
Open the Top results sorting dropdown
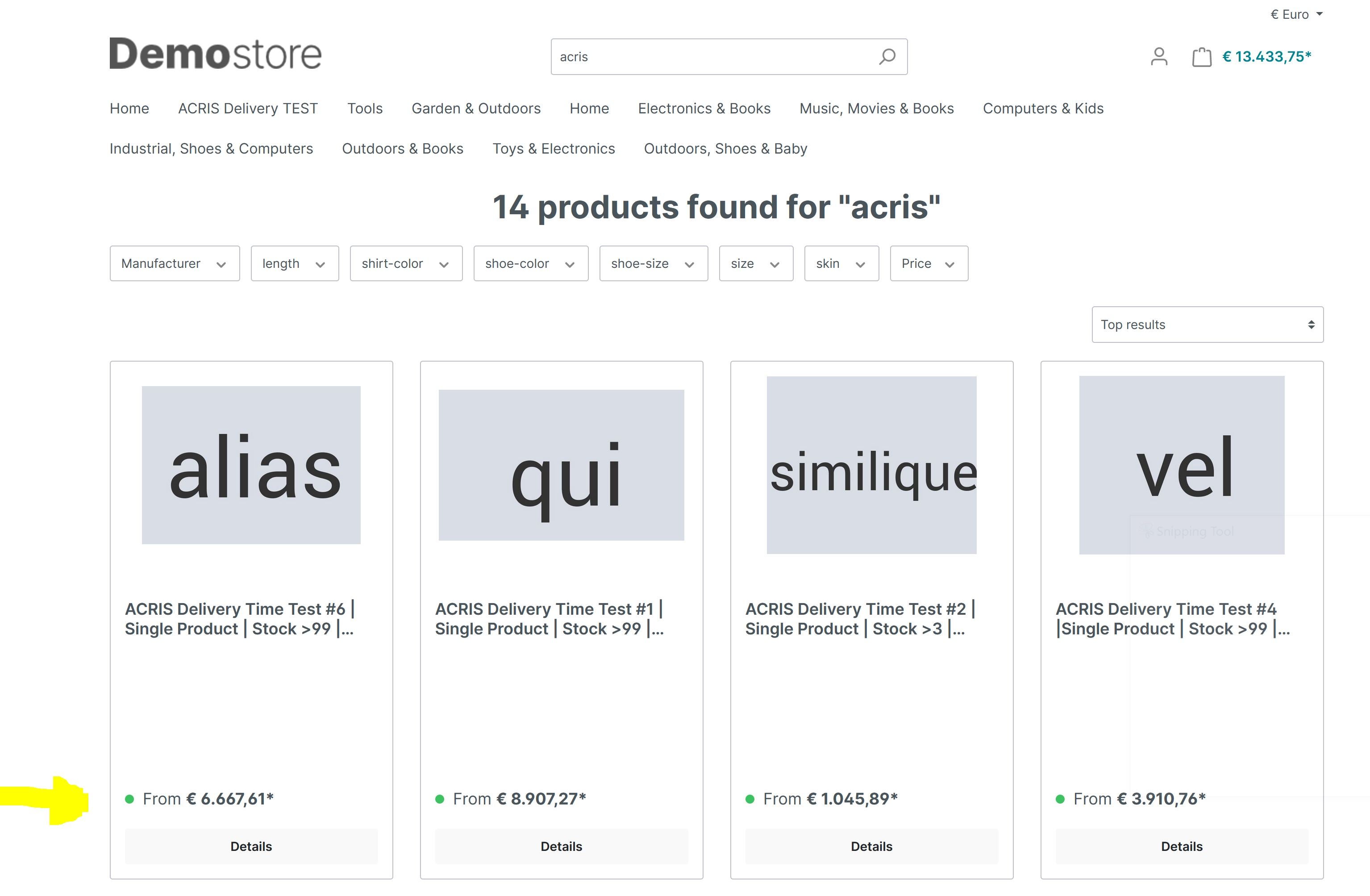click(1207, 325)
